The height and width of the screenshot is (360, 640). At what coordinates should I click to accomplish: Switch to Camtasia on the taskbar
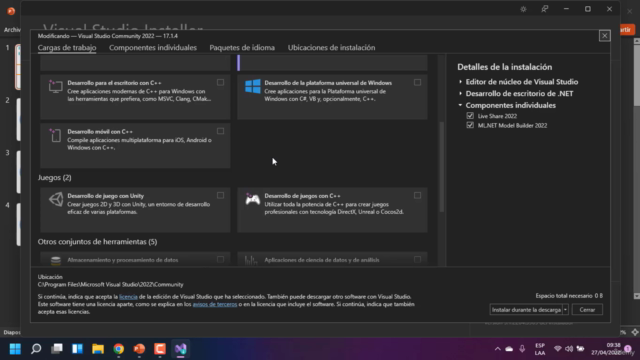click(160, 349)
